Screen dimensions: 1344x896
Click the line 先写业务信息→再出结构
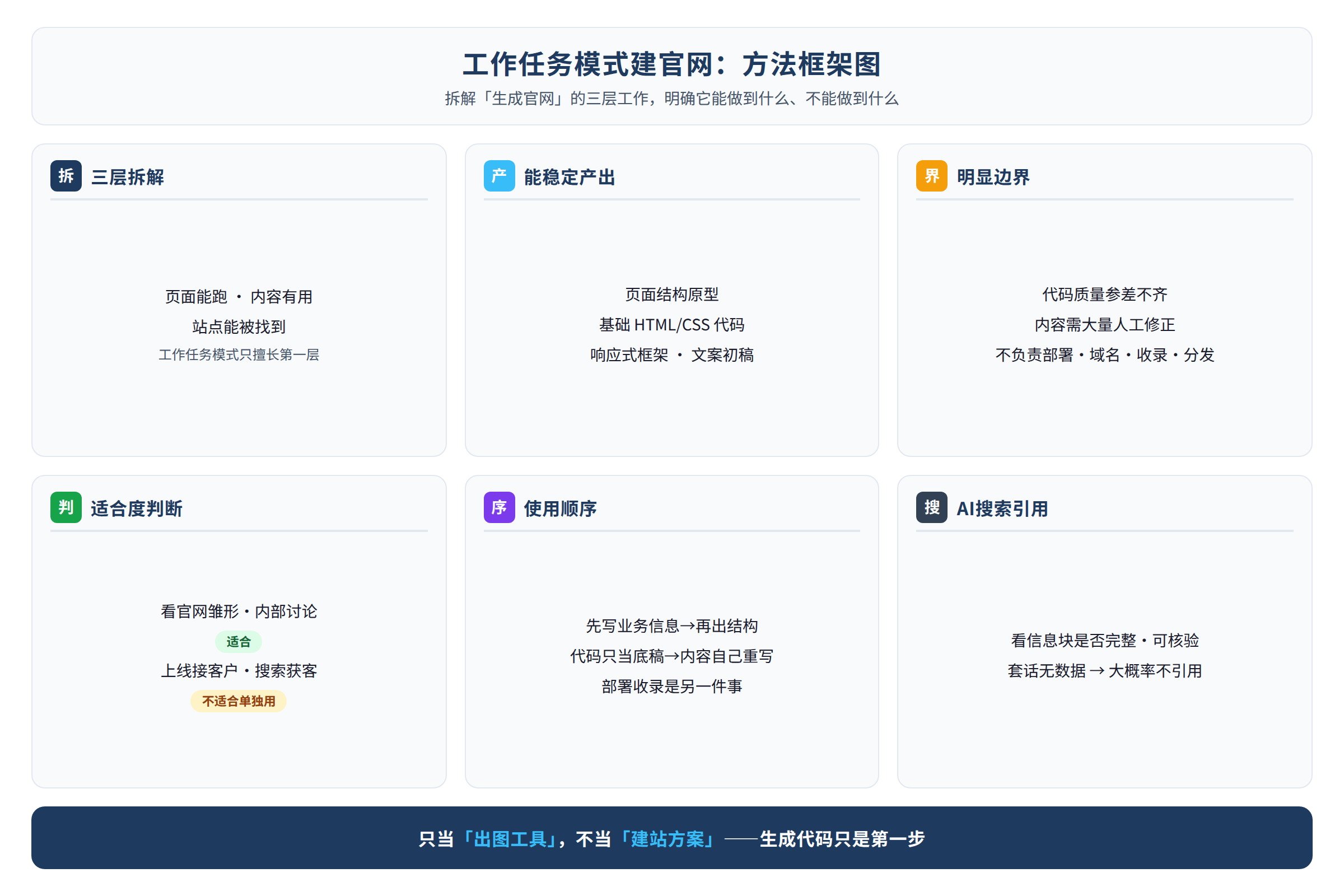pos(672,626)
